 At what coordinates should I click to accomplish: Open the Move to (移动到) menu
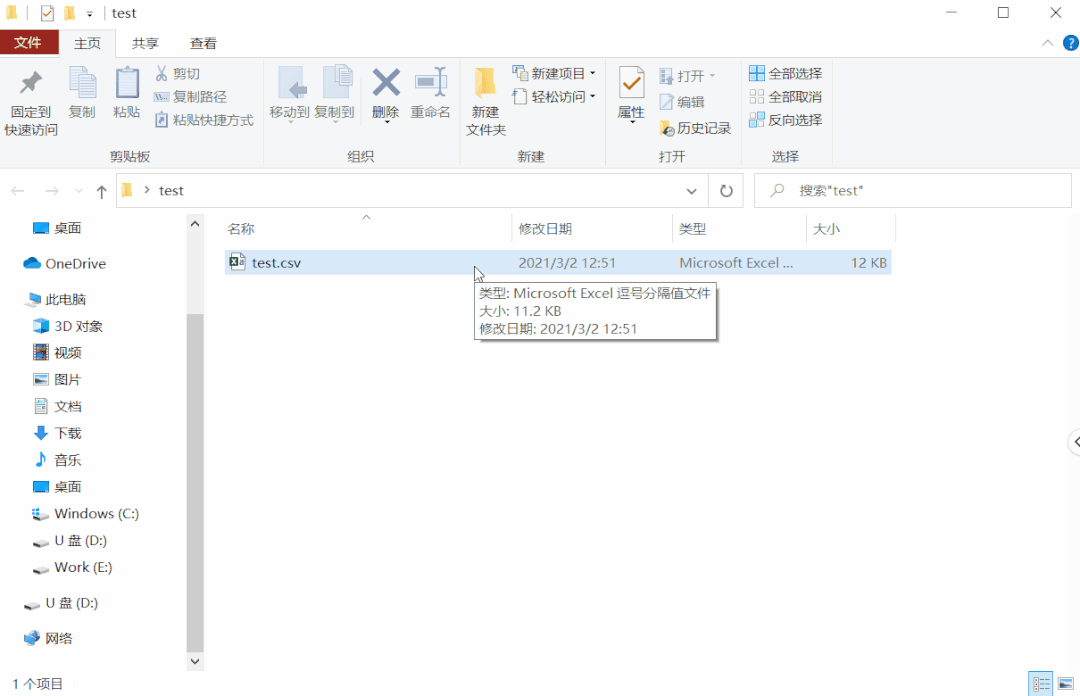[x=289, y=94]
